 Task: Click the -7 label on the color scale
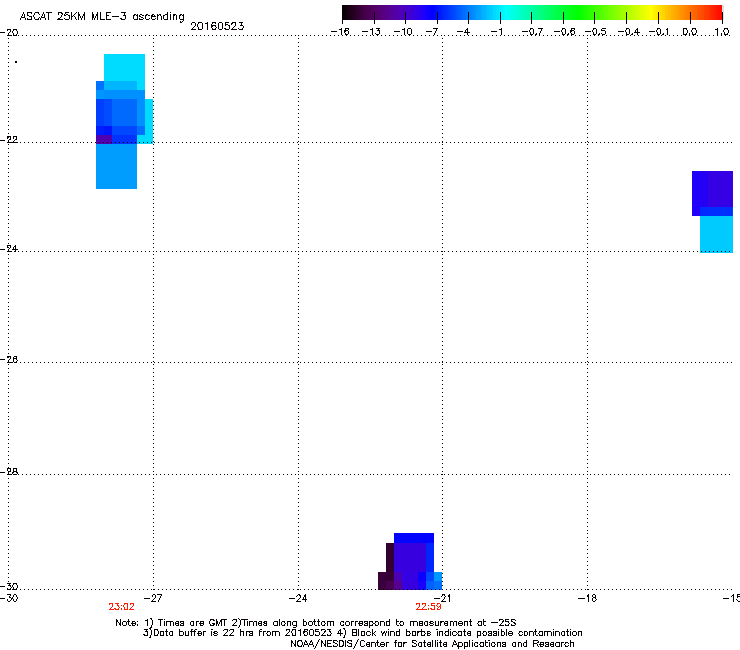[432, 32]
